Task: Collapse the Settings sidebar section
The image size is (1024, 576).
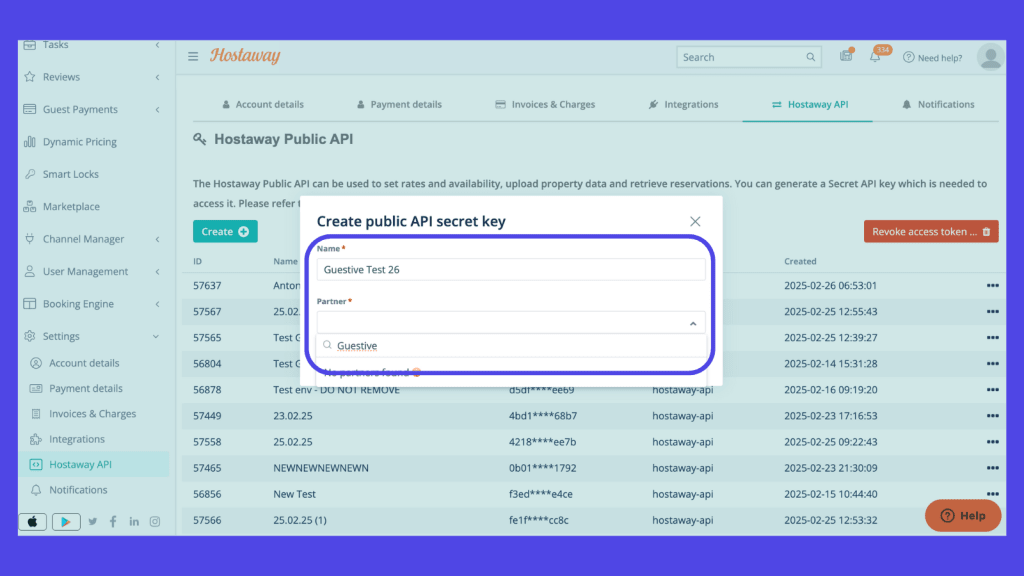Action: pos(156,336)
